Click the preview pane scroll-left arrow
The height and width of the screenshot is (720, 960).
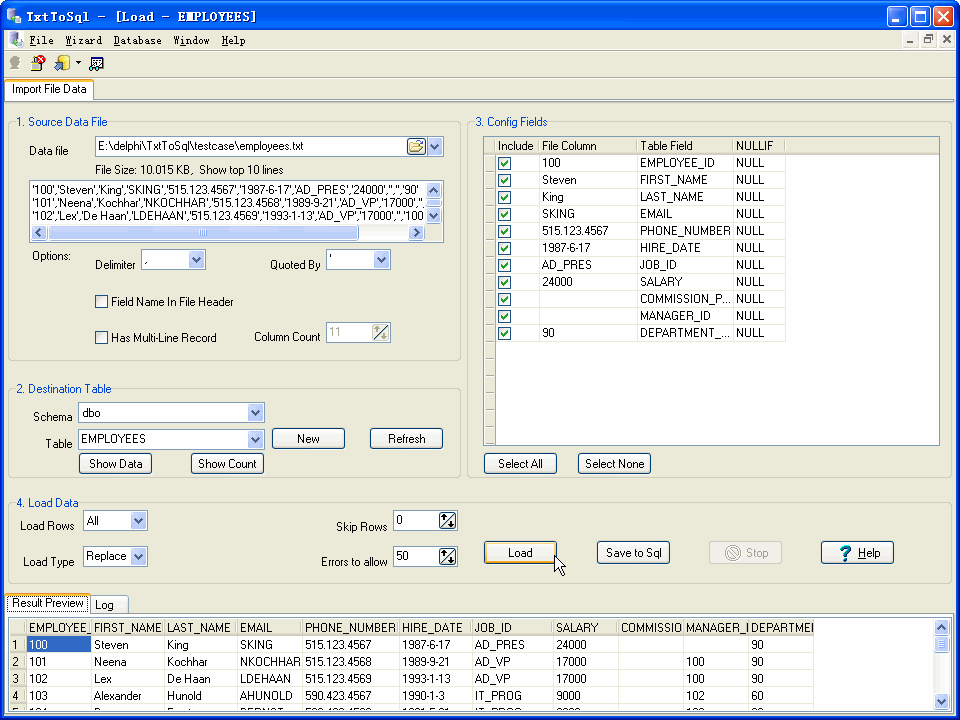tap(39, 233)
